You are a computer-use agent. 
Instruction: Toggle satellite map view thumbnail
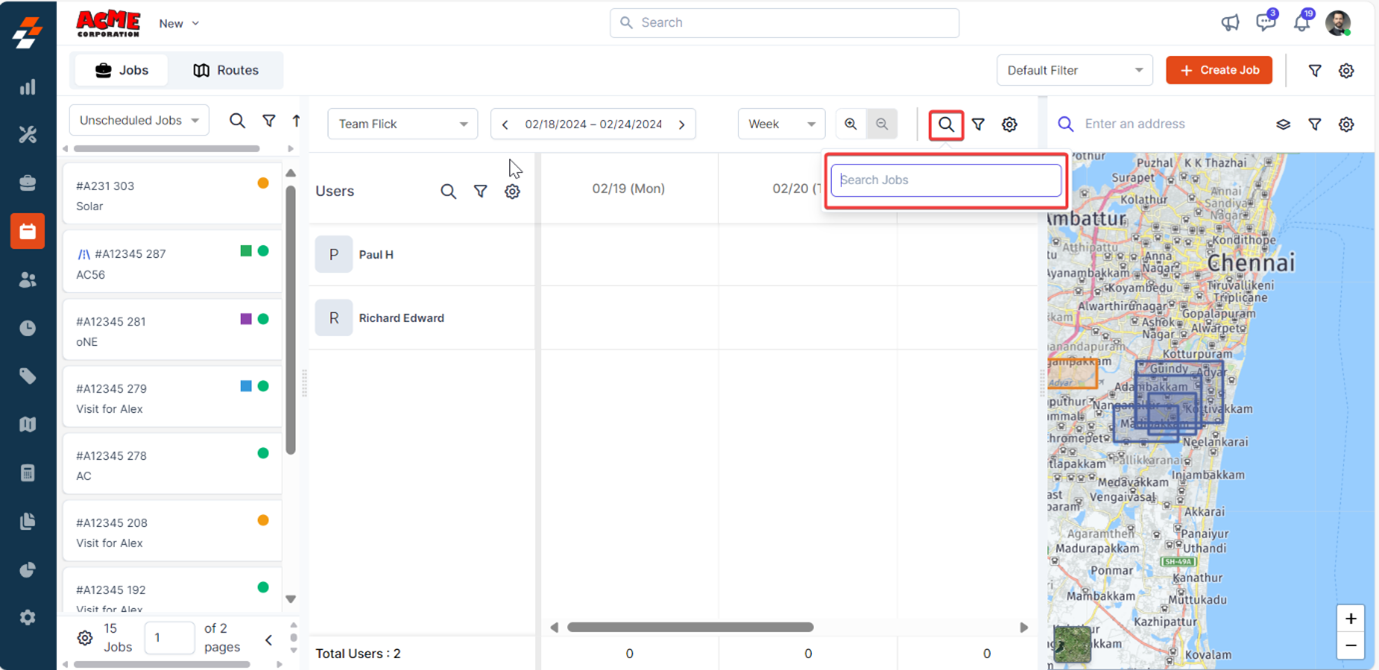click(x=1072, y=644)
